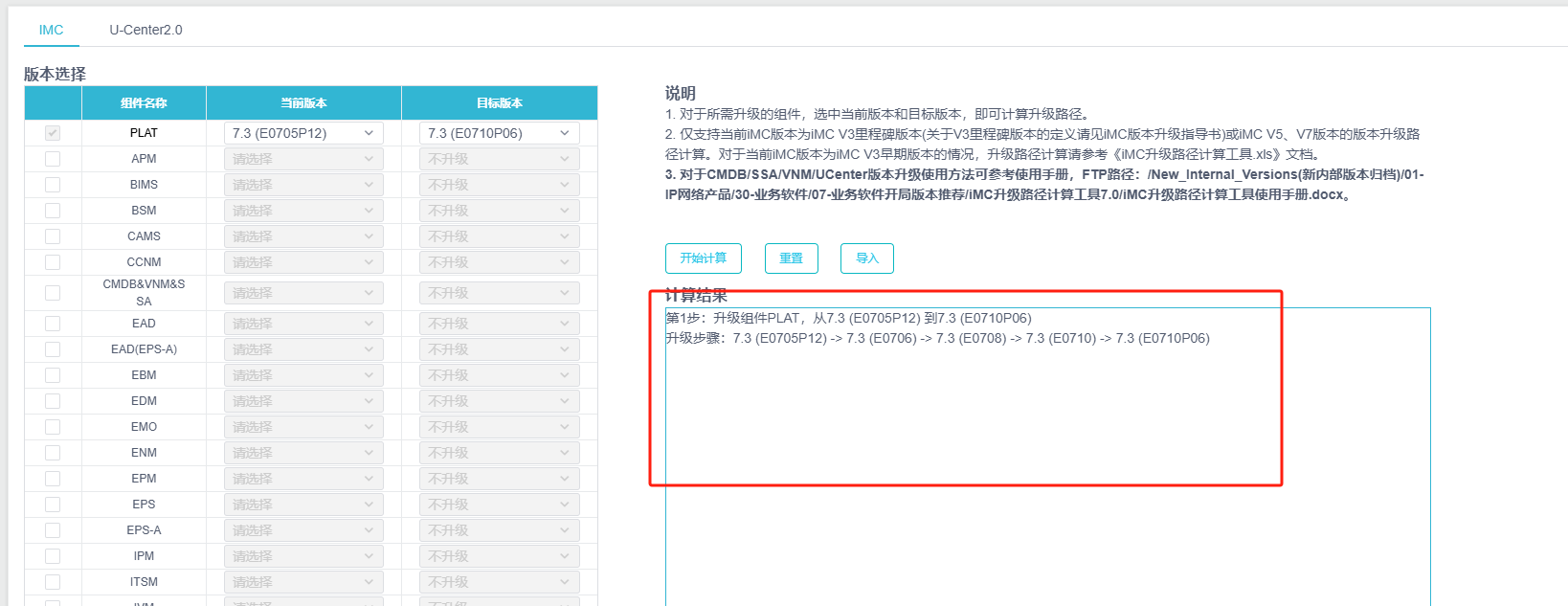Open CAMS current version dropdown
This screenshot has height=606, width=1568.
303,236
